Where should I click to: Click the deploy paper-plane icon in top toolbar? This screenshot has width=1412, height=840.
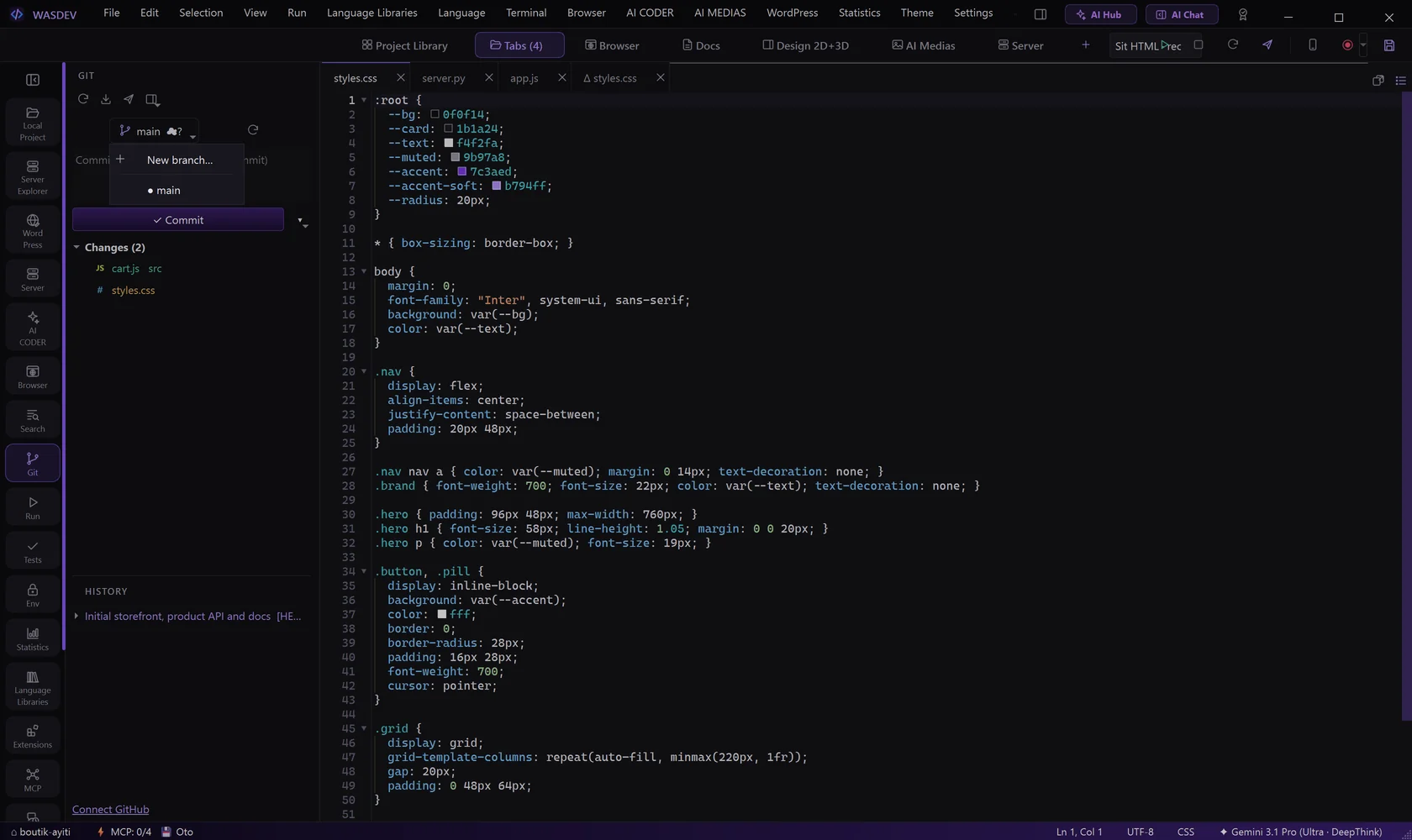point(1267,45)
